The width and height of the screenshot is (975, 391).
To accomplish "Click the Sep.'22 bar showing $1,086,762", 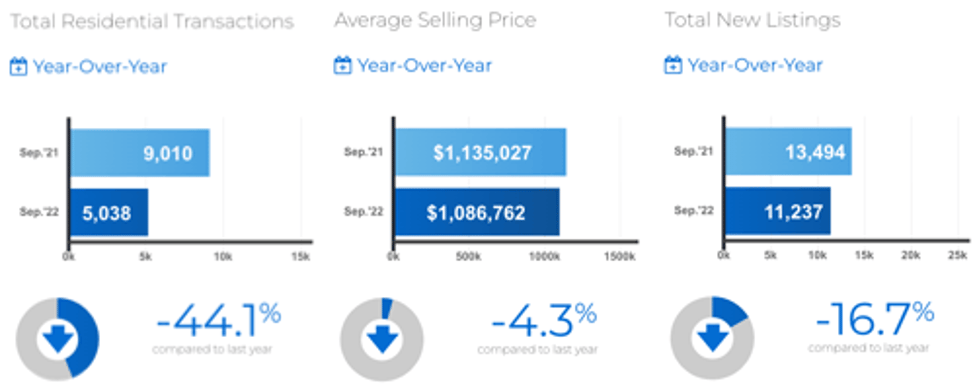I will click(477, 212).
